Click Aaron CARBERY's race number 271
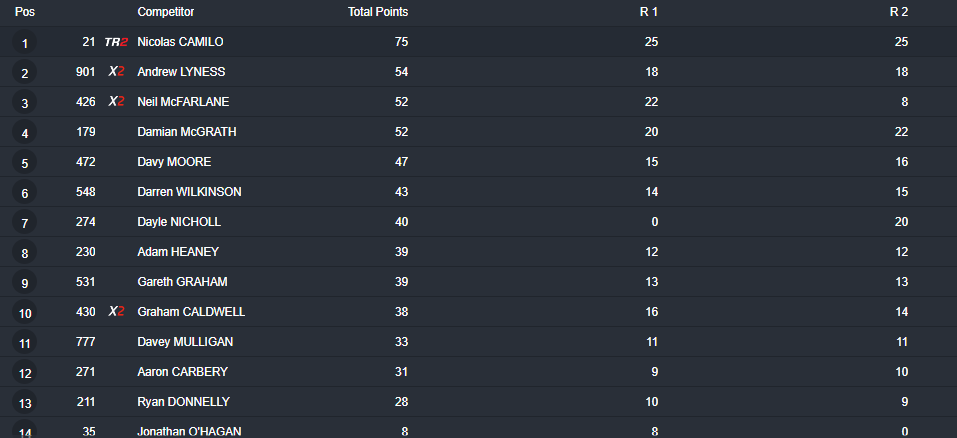The image size is (957, 438). pos(85,372)
